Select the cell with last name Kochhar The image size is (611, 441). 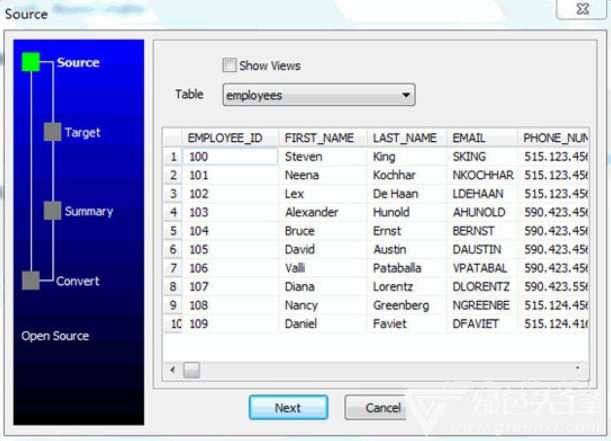[x=407, y=175]
